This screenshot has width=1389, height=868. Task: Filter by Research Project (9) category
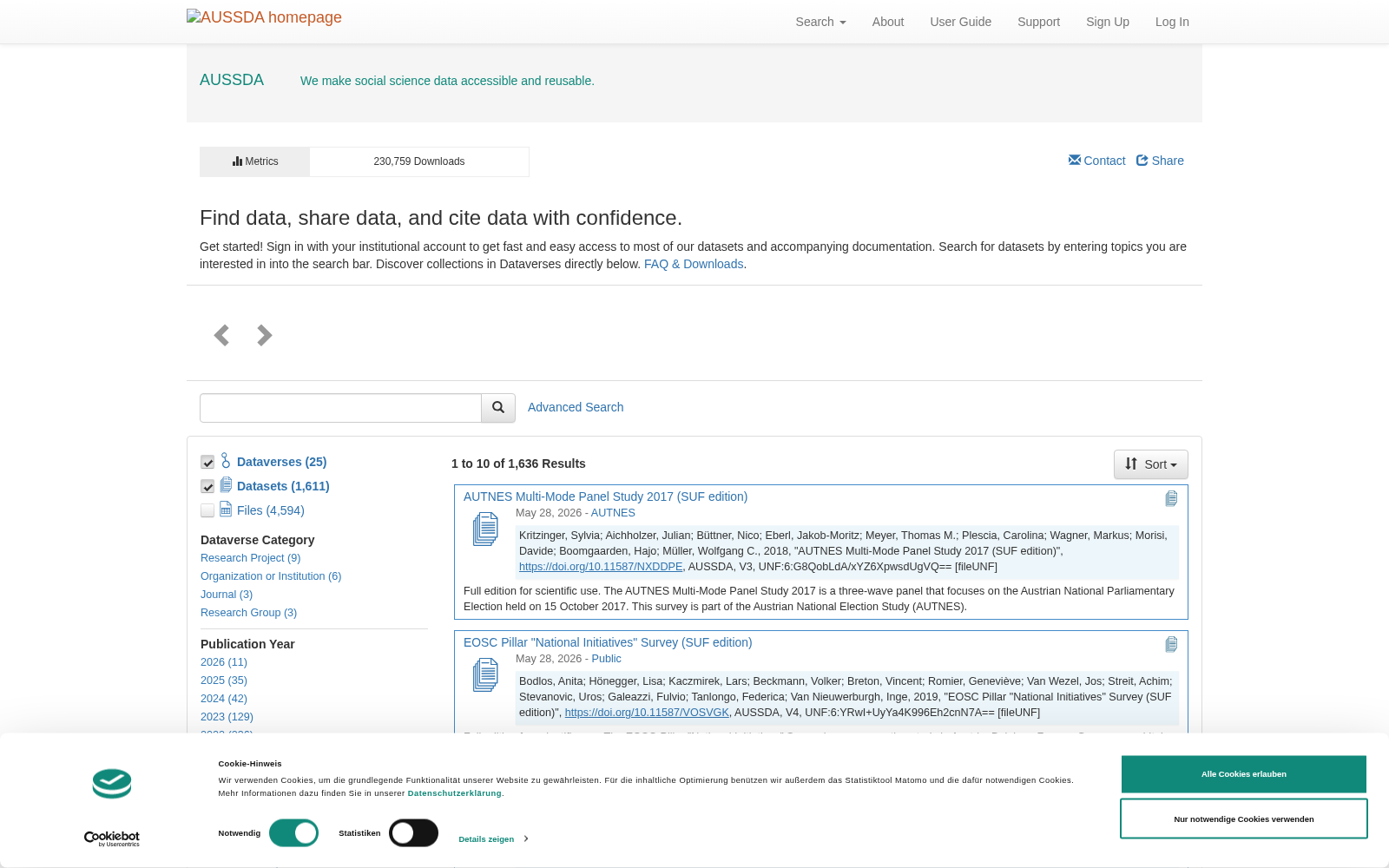pyautogui.click(x=250, y=558)
